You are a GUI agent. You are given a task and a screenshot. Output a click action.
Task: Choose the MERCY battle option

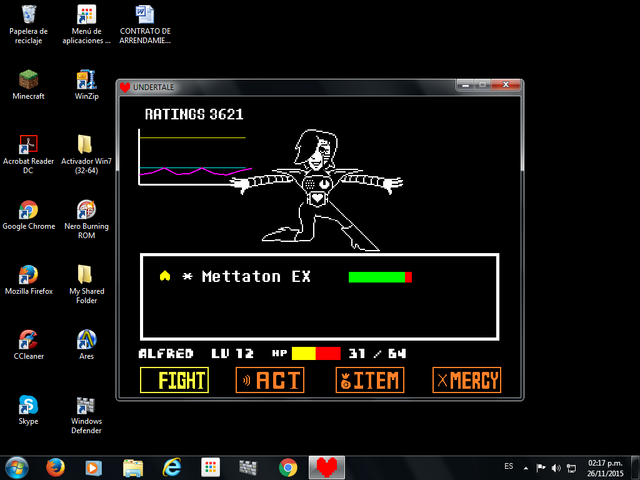tap(467, 380)
